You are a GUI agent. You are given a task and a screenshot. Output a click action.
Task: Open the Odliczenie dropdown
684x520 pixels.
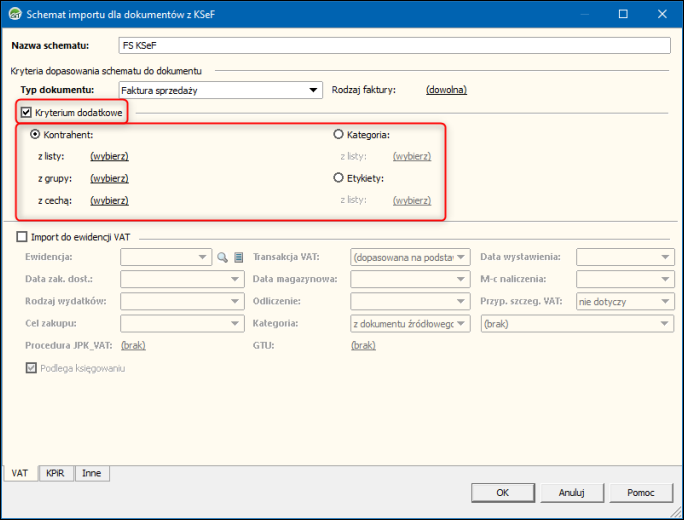pyautogui.click(x=410, y=301)
